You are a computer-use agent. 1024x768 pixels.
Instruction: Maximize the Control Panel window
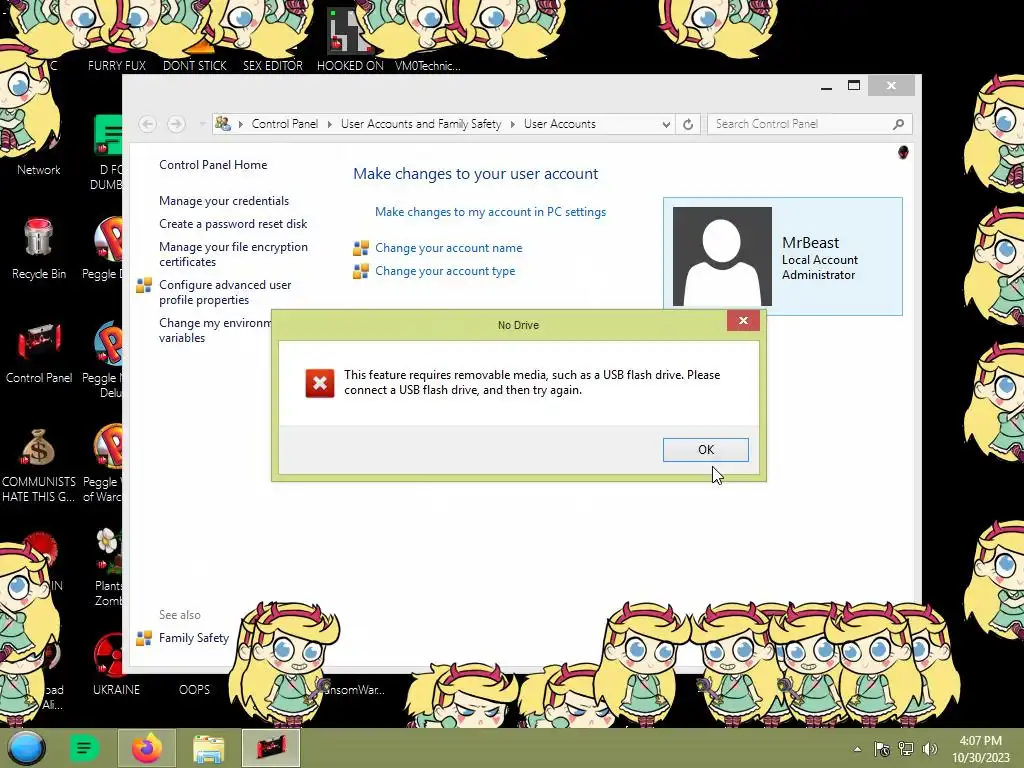click(x=854, y=86)
